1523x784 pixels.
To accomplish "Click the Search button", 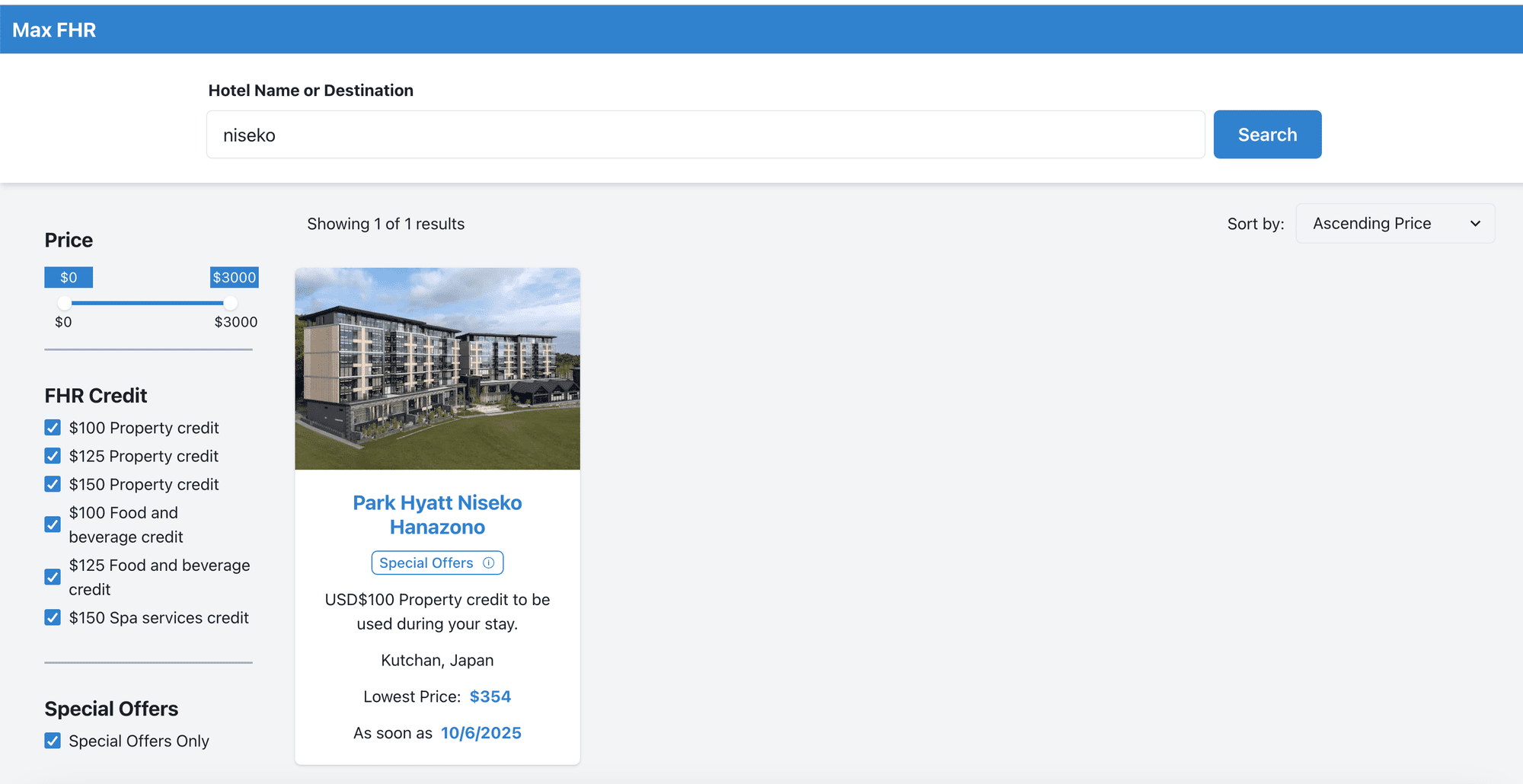I will (x=1267, y=135).
